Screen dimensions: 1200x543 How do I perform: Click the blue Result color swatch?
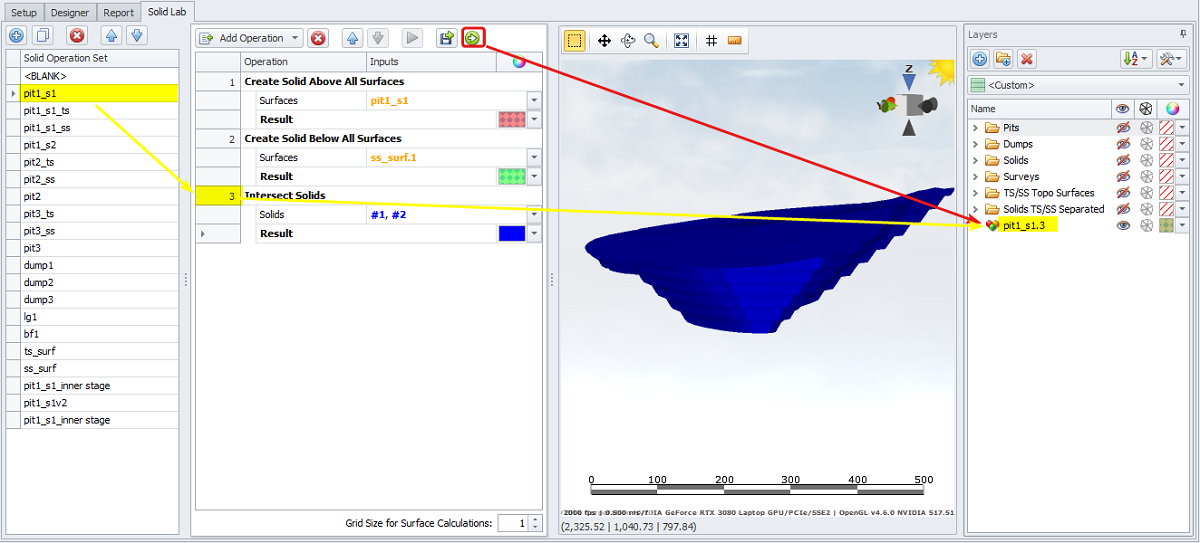coord(512,233)
